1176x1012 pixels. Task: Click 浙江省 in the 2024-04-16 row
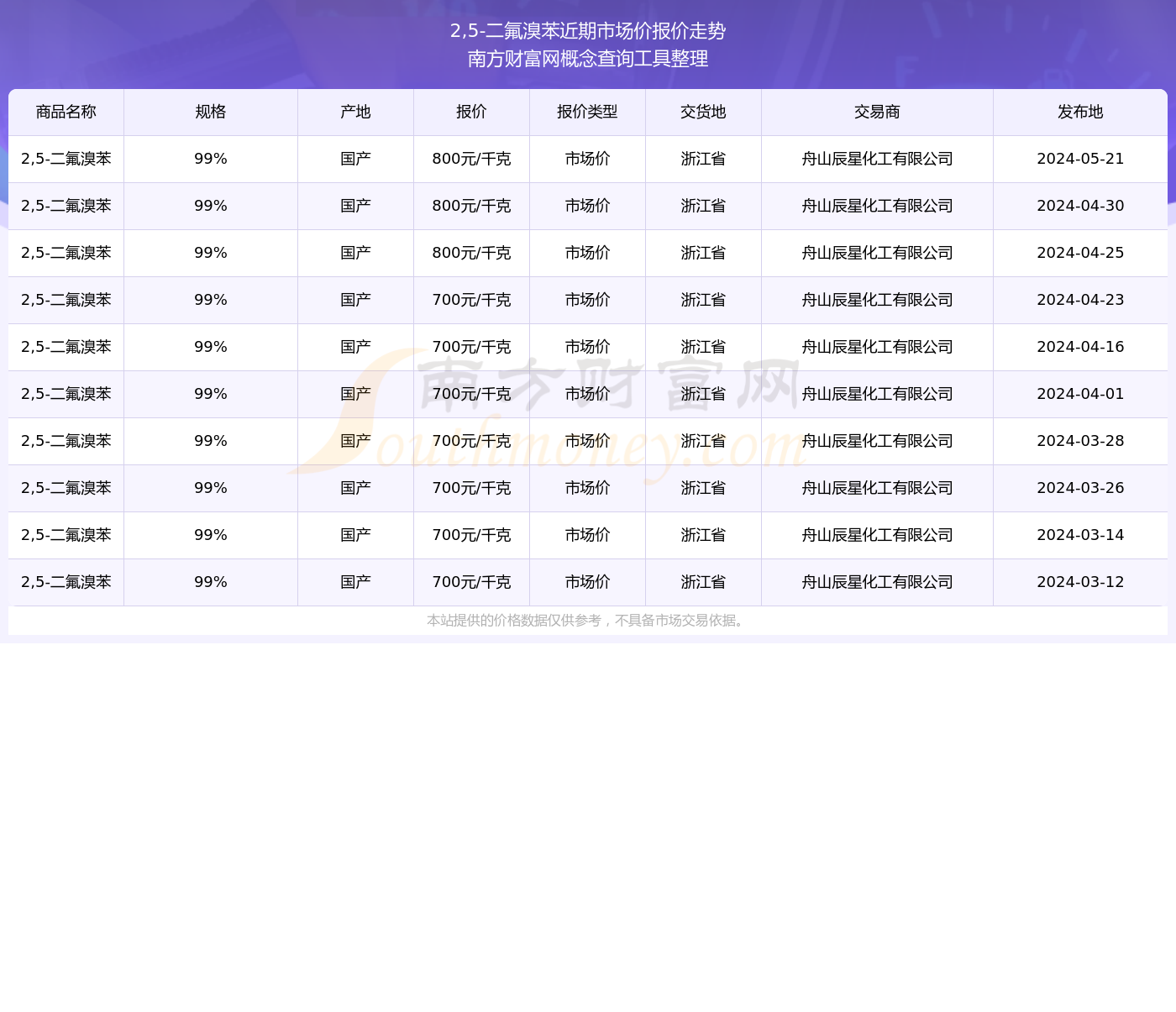[x=703, y=348]
